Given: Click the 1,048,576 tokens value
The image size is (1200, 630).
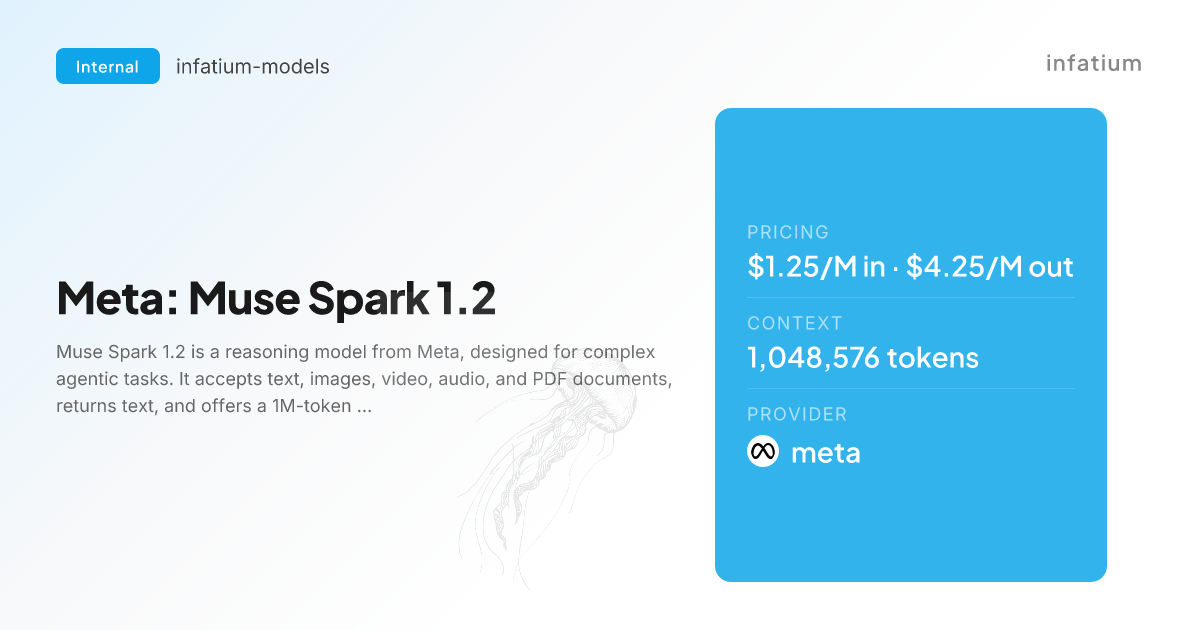Looking at the screenshot, I should (x=863, y=358).
